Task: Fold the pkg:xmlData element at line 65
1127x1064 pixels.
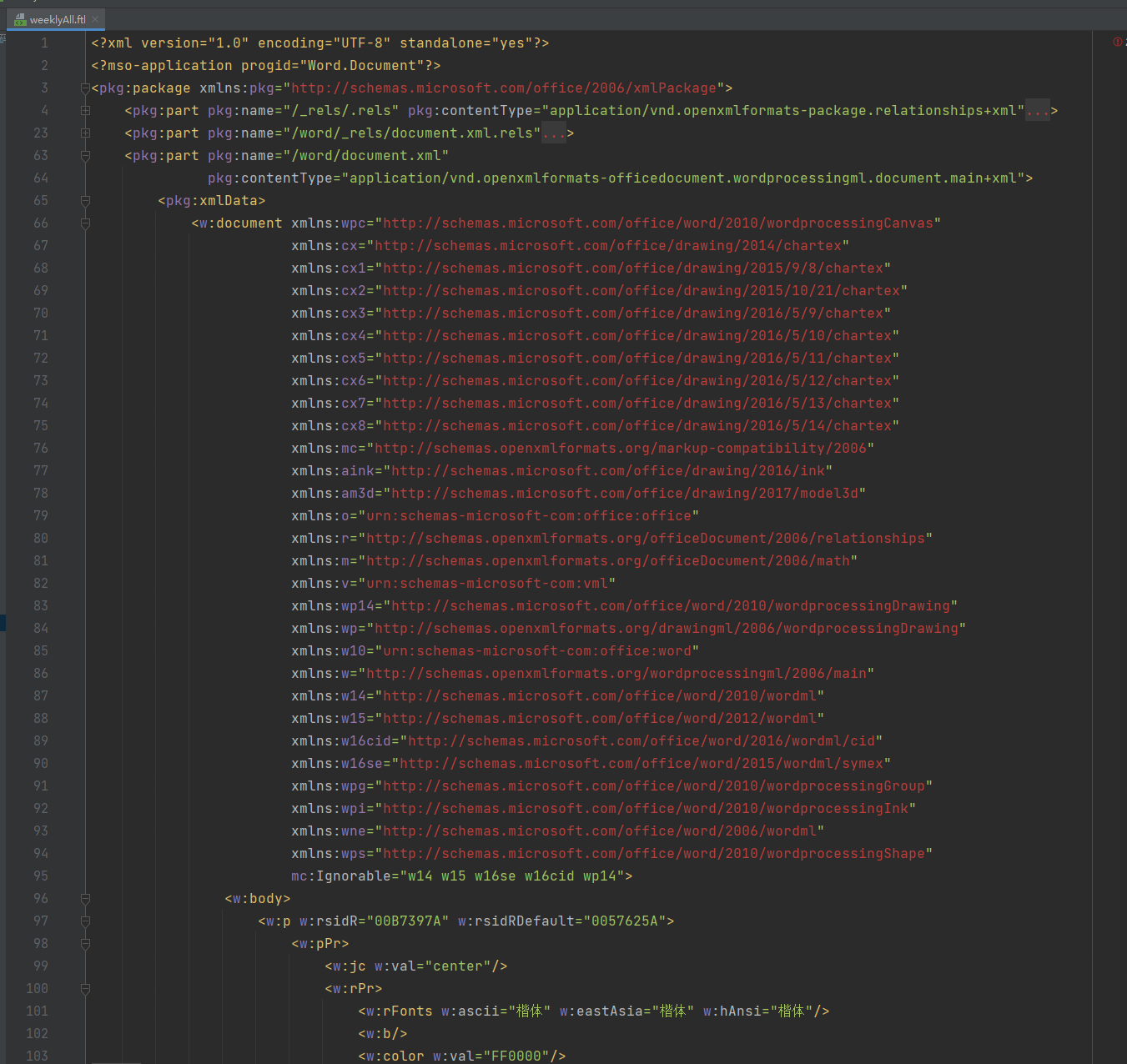Action: point(85,201)
